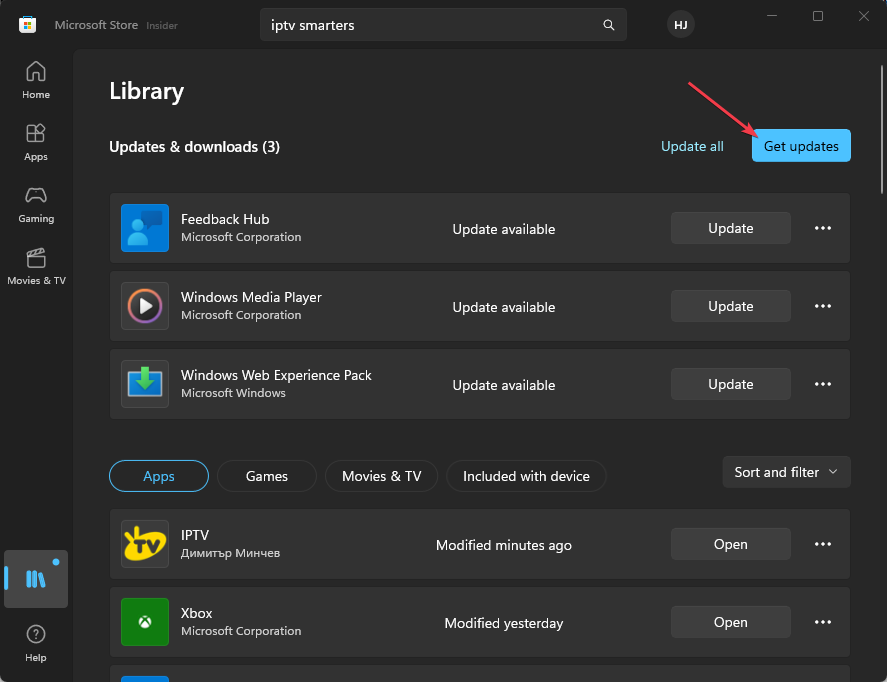
Task: Expand the Sort and filter dropdown
Action: [786, 472]
